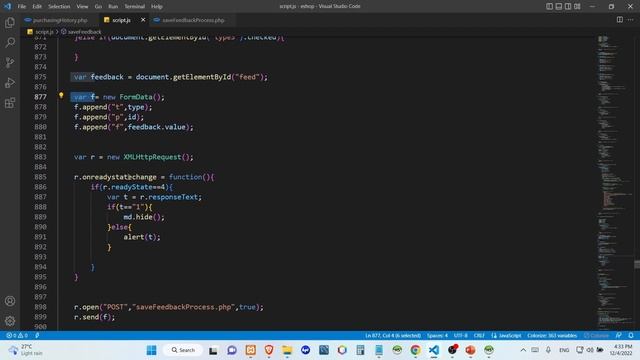This screenshot has width=640, height=360.
Task: Open the Edit menu
Action: pyautogui.click(x=37, y=7)
